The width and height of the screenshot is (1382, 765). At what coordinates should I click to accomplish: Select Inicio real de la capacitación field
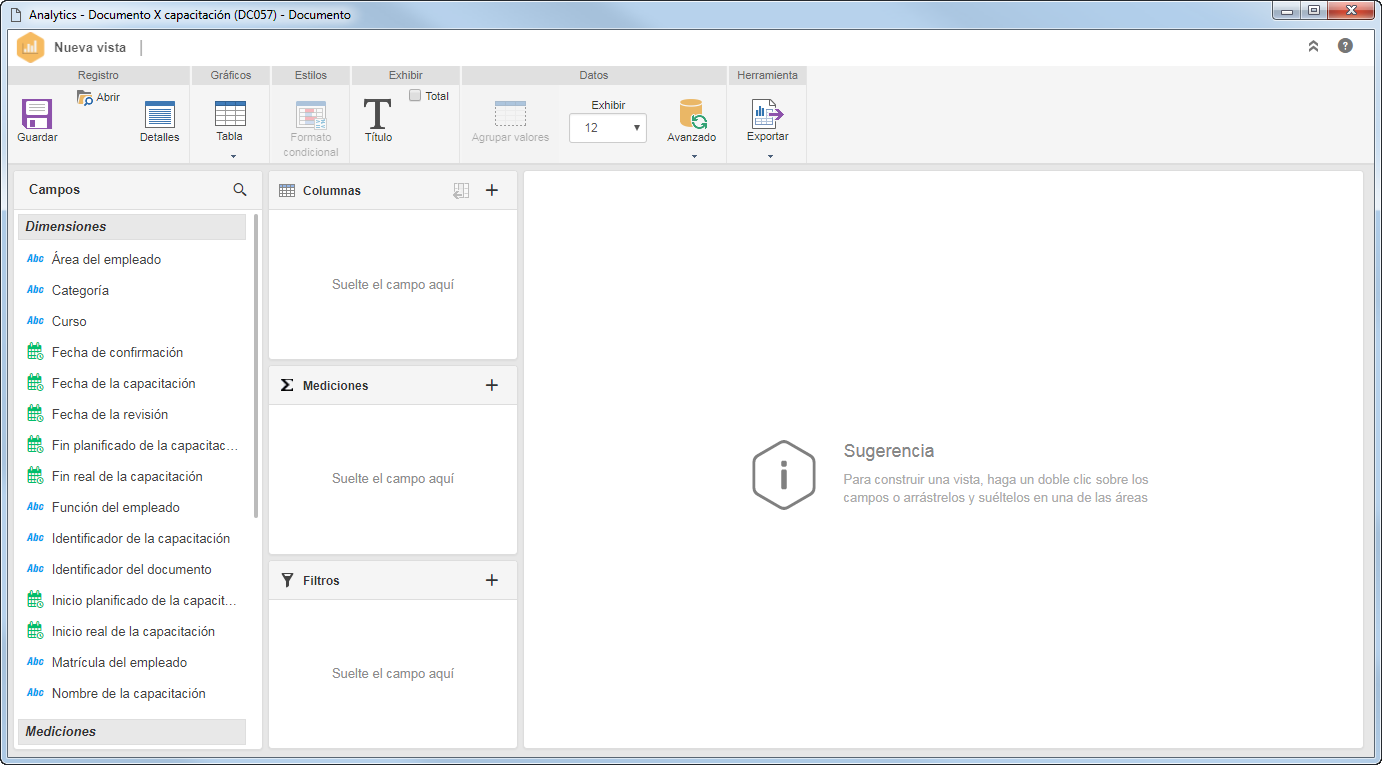tap(132, 631)
